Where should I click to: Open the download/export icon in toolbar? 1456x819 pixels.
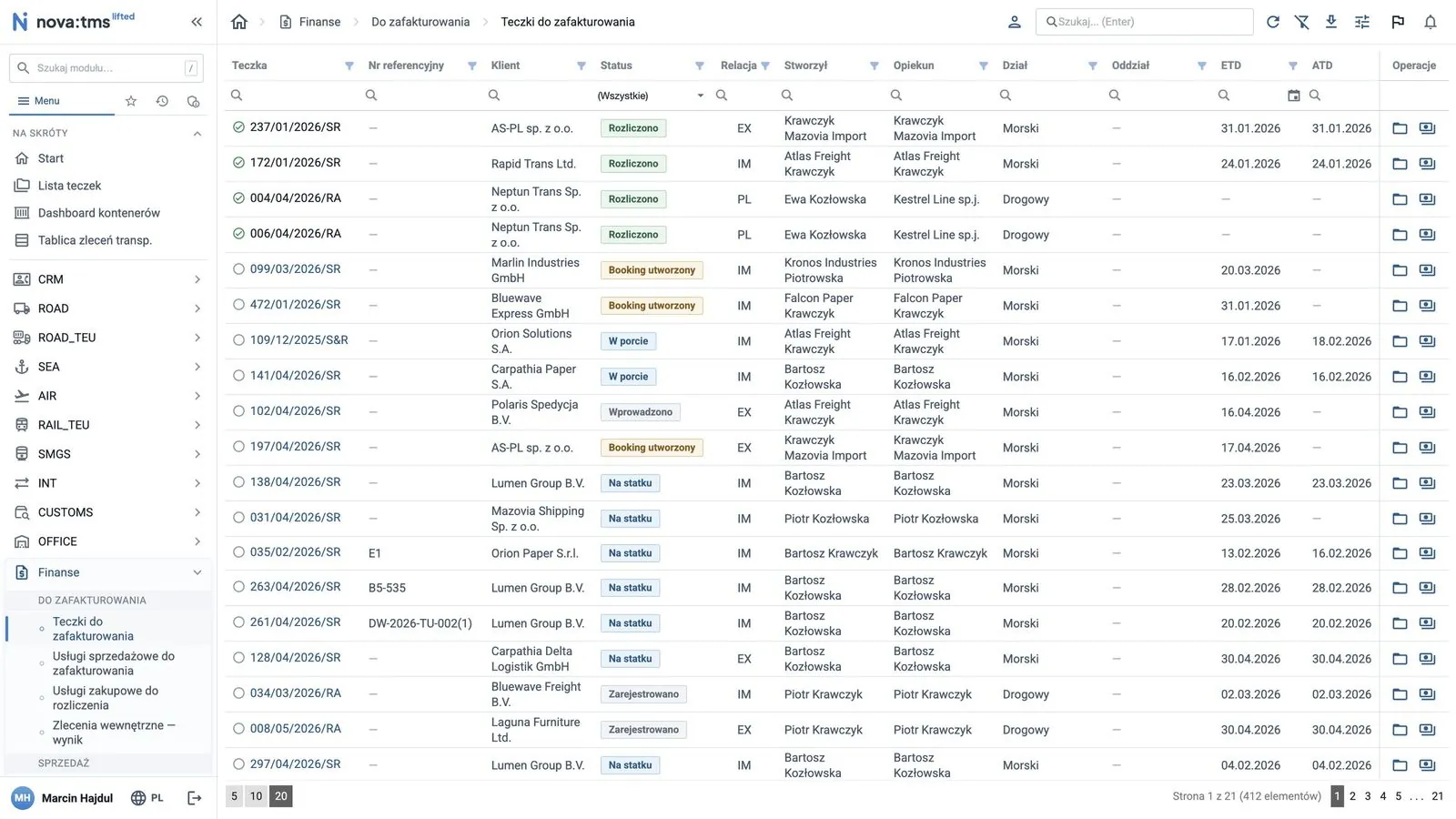[x=1331, y=22]
